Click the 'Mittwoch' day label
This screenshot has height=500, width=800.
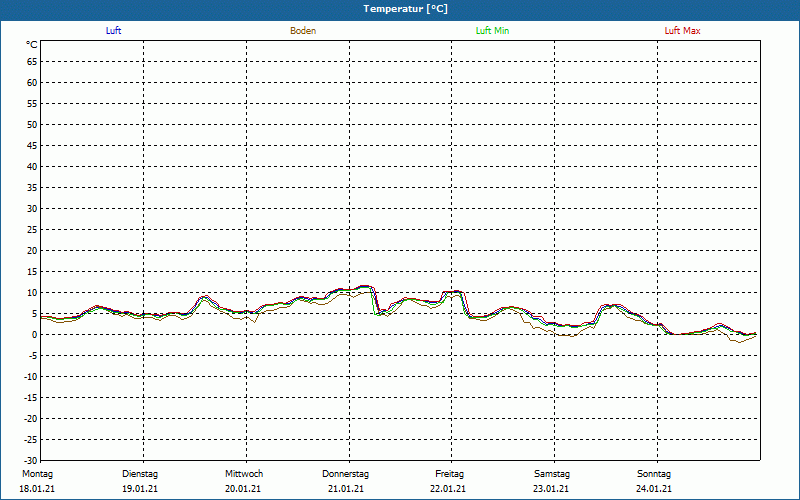click(244, 474)
